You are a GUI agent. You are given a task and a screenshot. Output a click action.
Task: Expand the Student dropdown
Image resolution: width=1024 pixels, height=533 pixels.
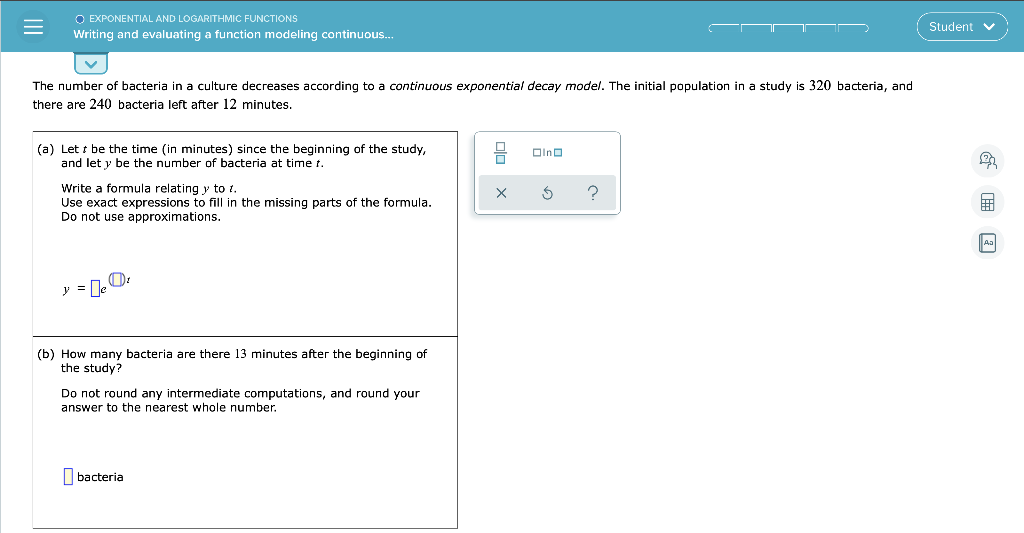tap(962, 27)
